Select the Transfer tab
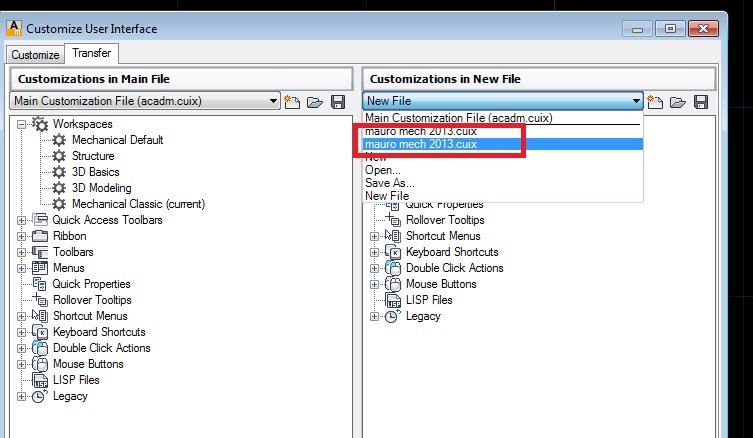This screenshot has height=438, width=753. pyautogui.click(x=91, y=53)
